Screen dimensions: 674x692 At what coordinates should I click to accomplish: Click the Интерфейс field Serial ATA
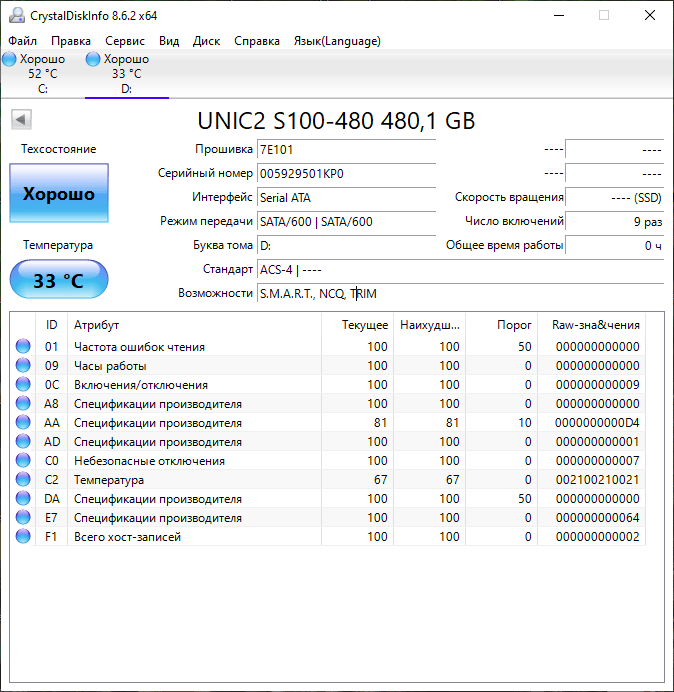click(346, 197)
